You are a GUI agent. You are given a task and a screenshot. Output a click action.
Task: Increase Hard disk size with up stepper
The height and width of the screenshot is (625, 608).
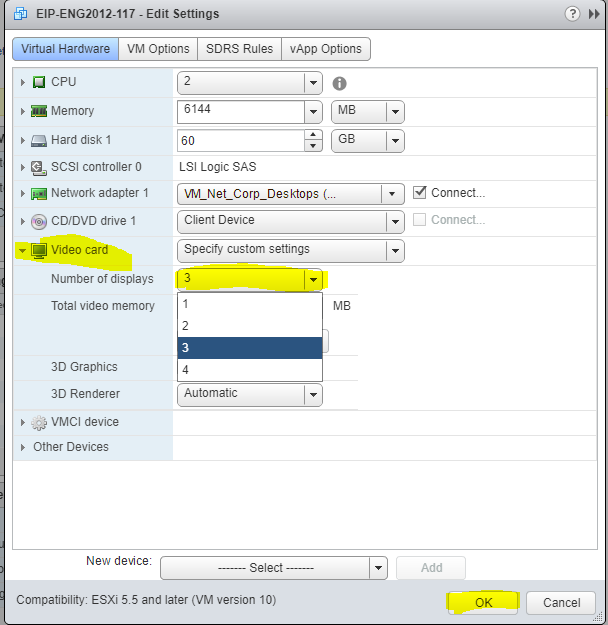314,134
